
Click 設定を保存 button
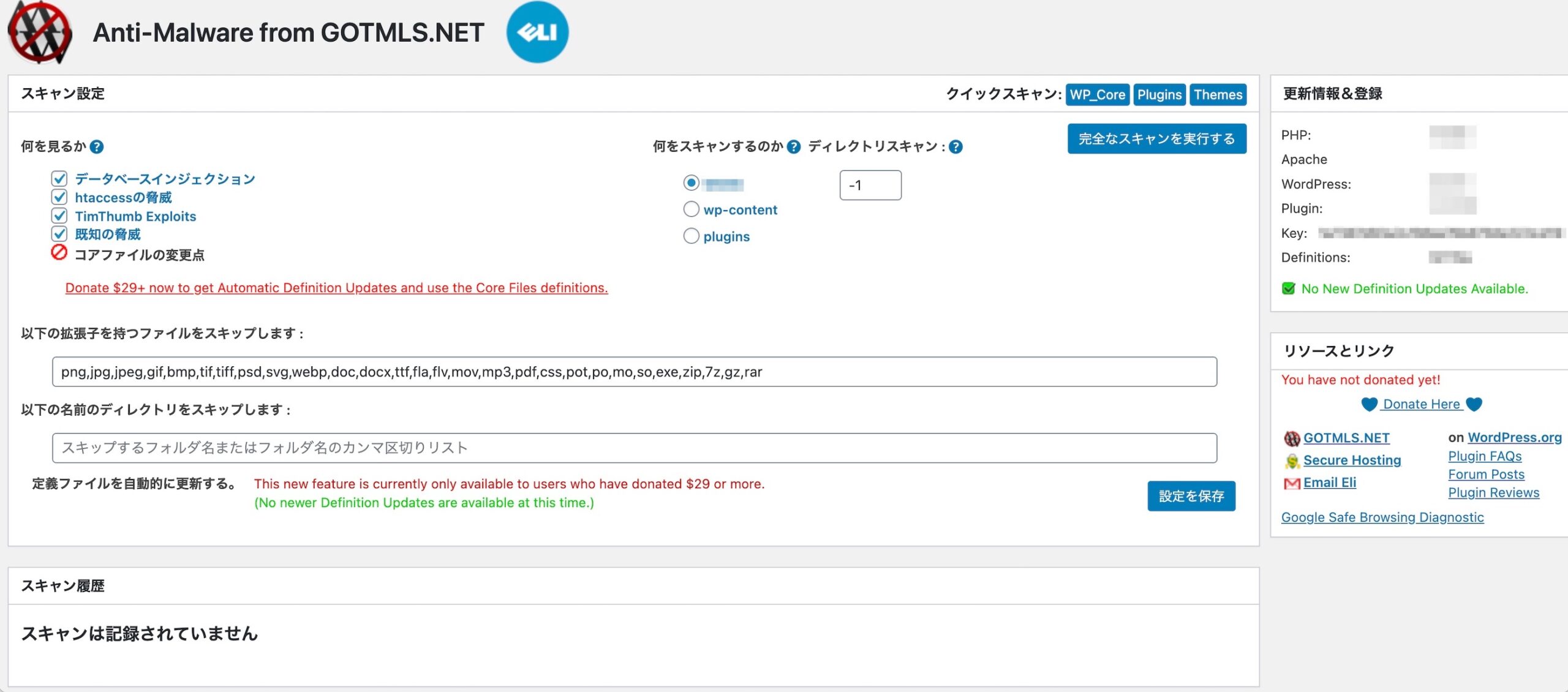pyautogui.click(x=1191, y=496)
